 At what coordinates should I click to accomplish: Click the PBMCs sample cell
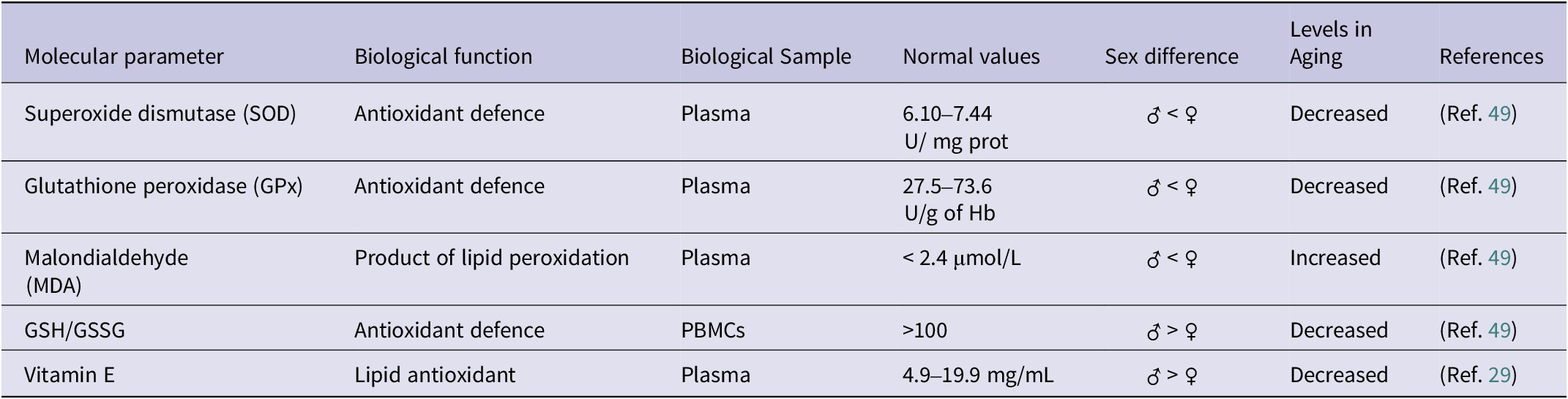[712, 331]
